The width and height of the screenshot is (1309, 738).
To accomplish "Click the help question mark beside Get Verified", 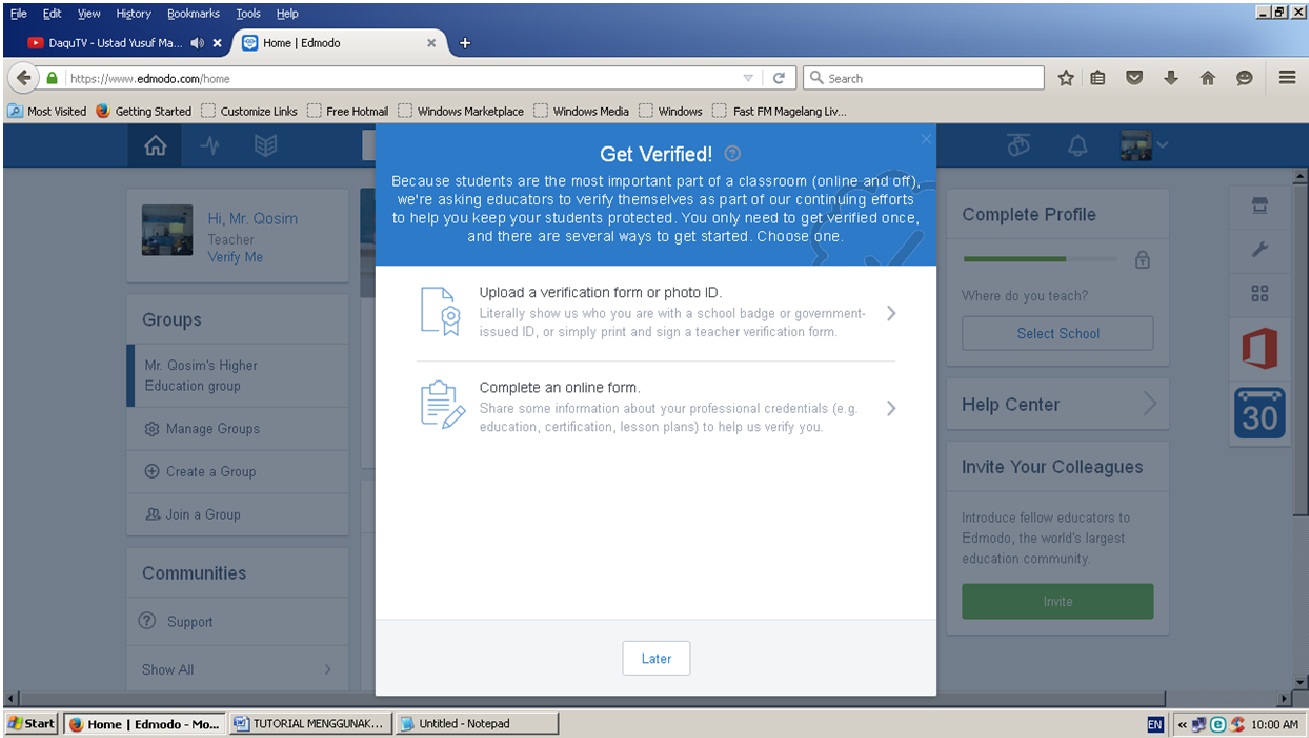I will 732,154.
